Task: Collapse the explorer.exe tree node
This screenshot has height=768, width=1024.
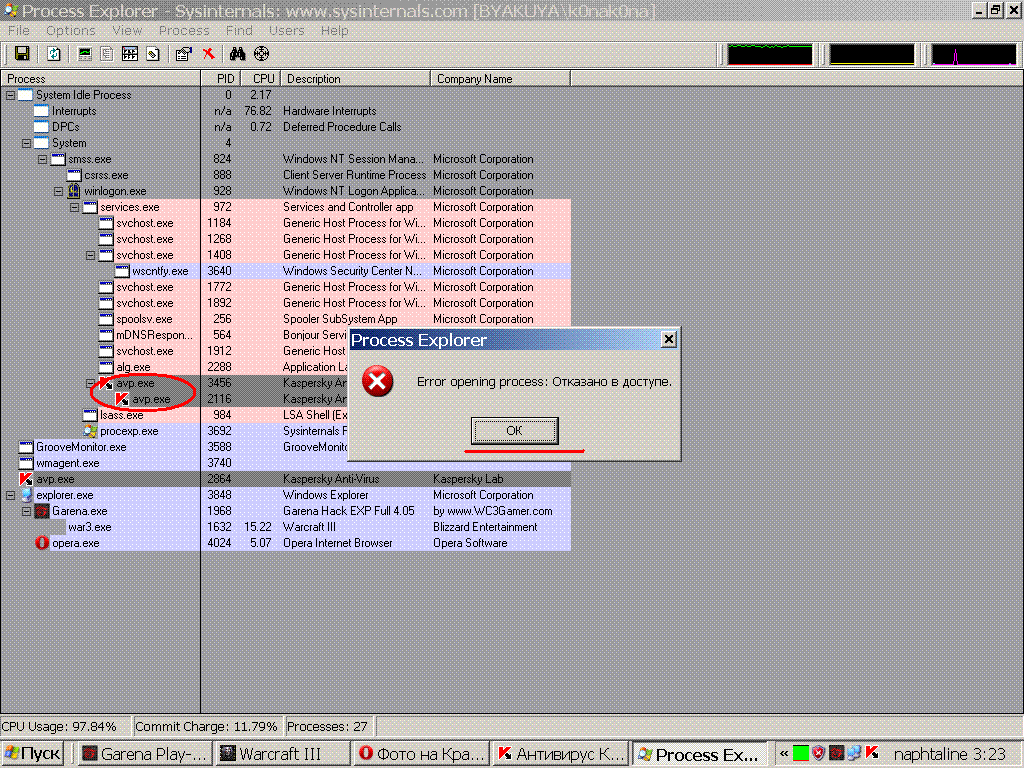Action: pyautogui.click(x=10, y=495)
